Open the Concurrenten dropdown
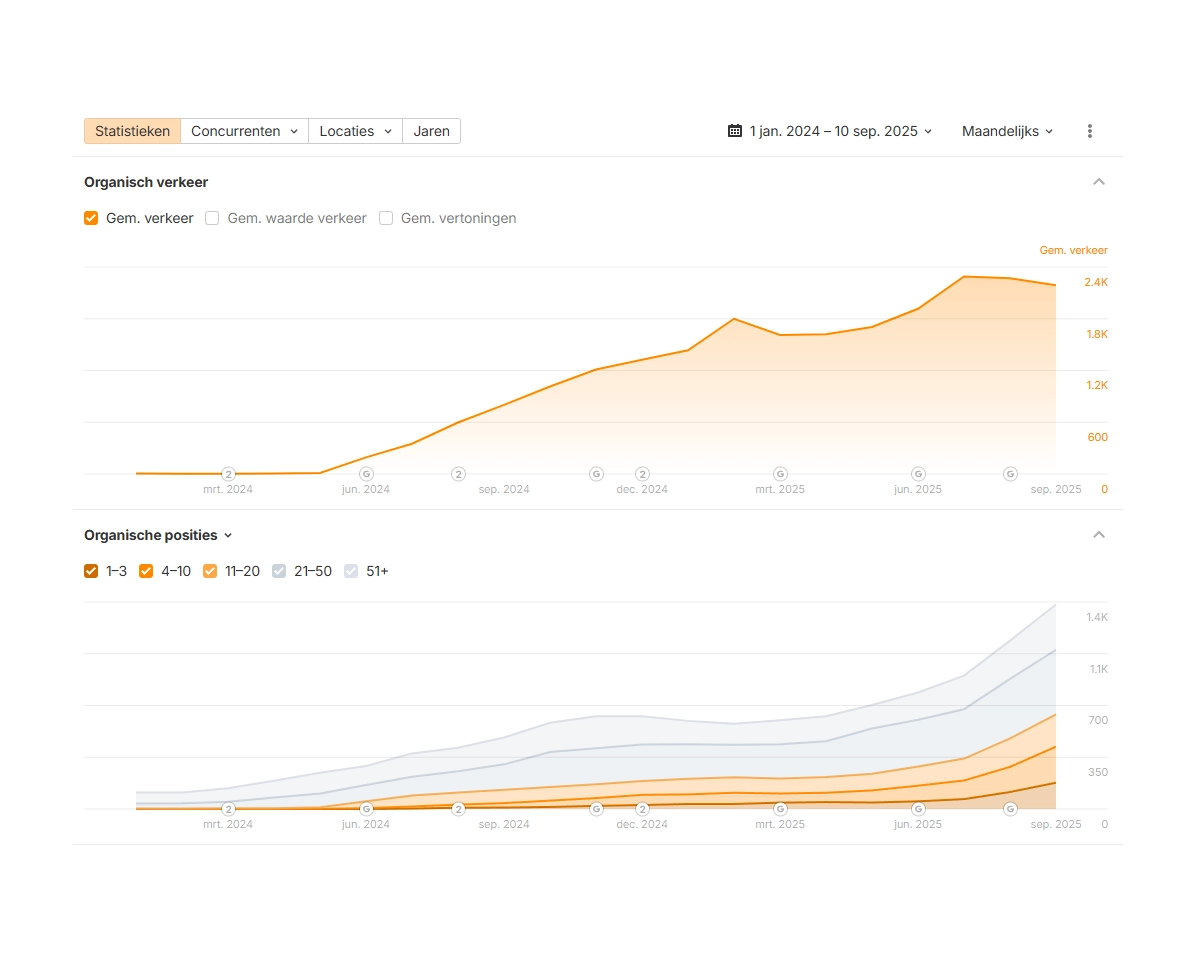Screen dimensions: 1197x953 (x=244, y=131)
